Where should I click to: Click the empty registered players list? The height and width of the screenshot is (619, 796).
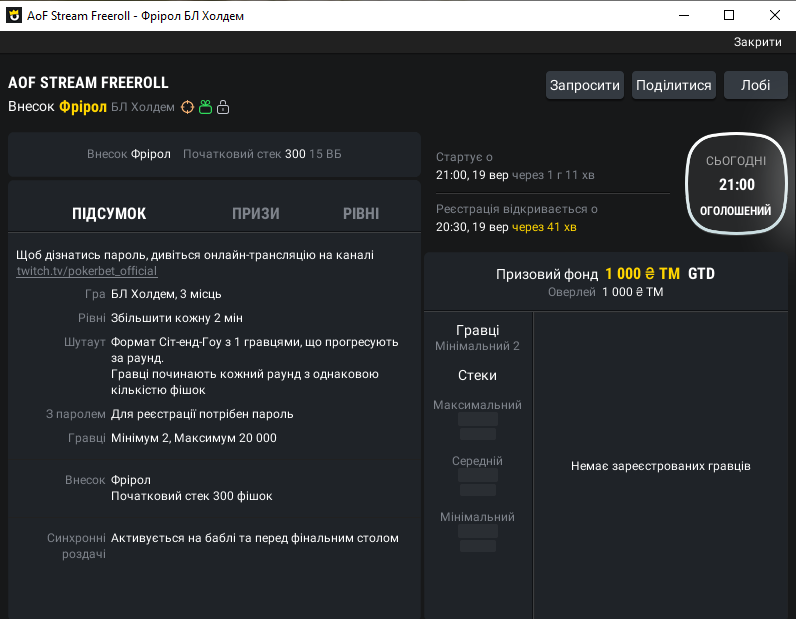click(x=660, y=466)
